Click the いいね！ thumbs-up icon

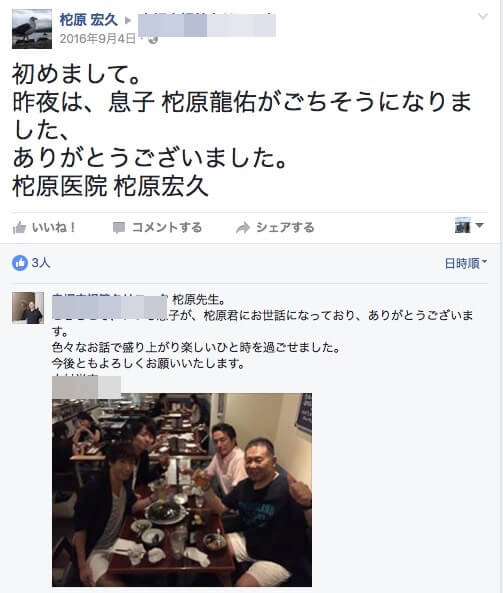pos(19,228)
